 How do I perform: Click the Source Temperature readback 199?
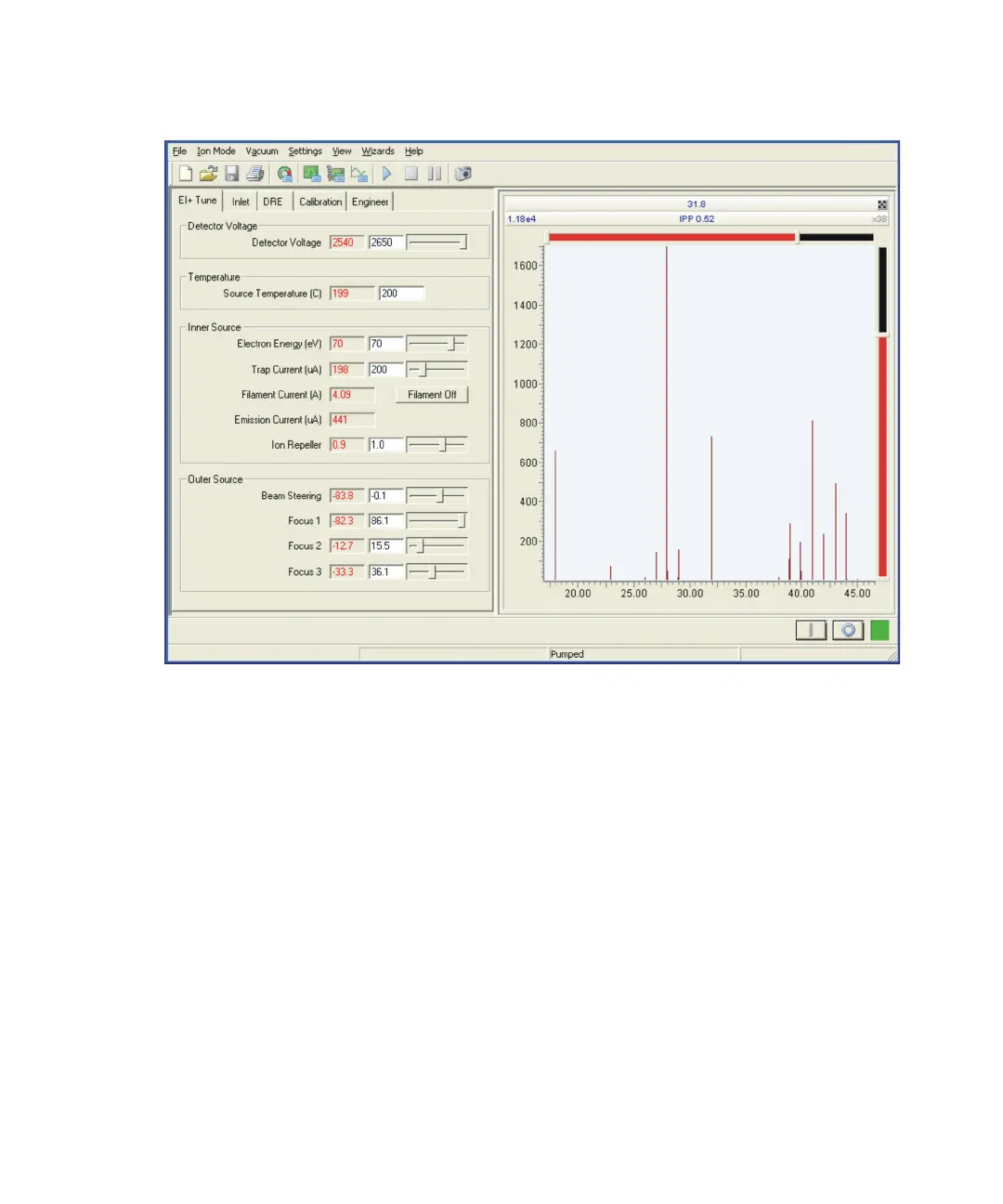[x=352, y=294]
